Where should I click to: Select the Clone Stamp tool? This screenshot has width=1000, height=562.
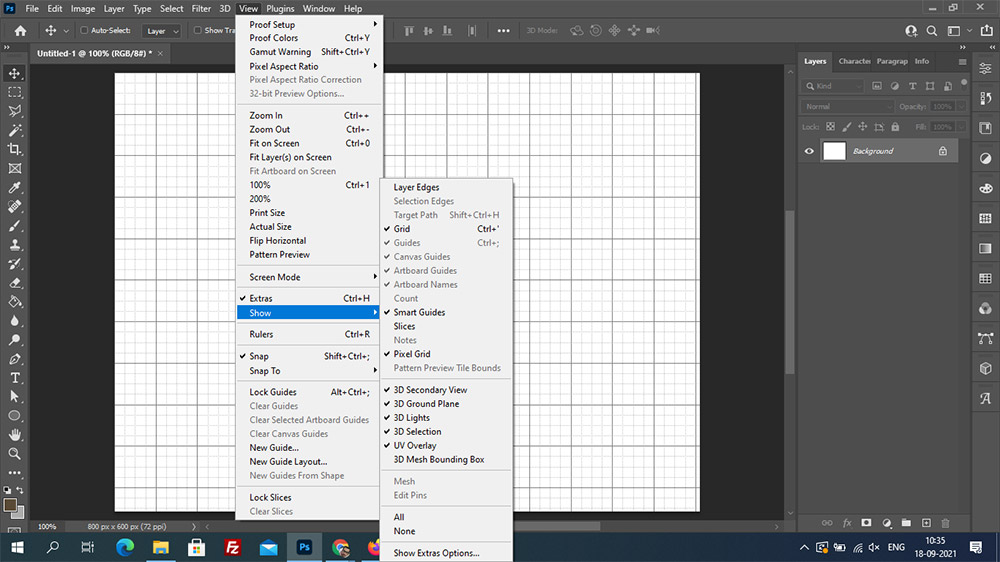[14, 245]
